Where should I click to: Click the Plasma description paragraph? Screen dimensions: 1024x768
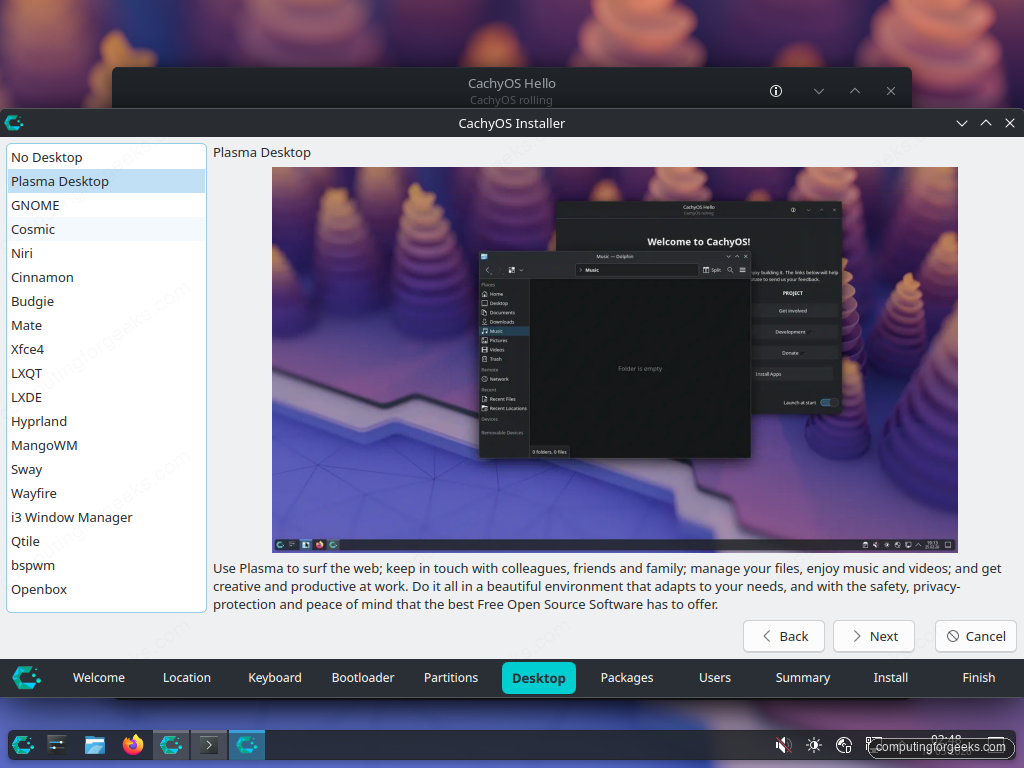pos(607,586)
